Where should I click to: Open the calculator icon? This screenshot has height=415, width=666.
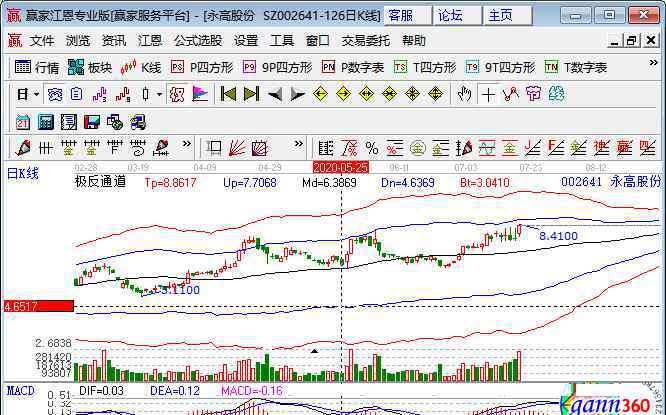pyautogui.click(x=46, y=122)
